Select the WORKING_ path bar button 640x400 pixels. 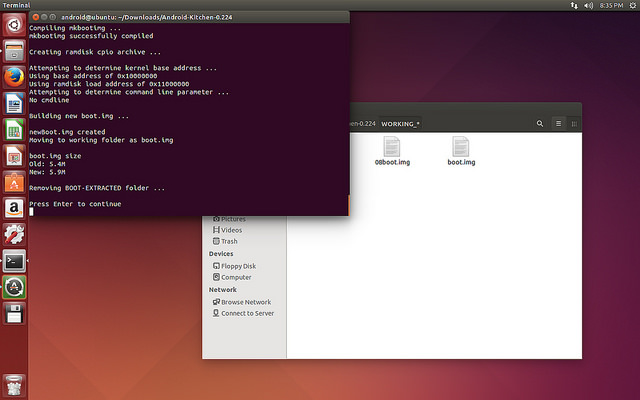(x=400, y=124)
